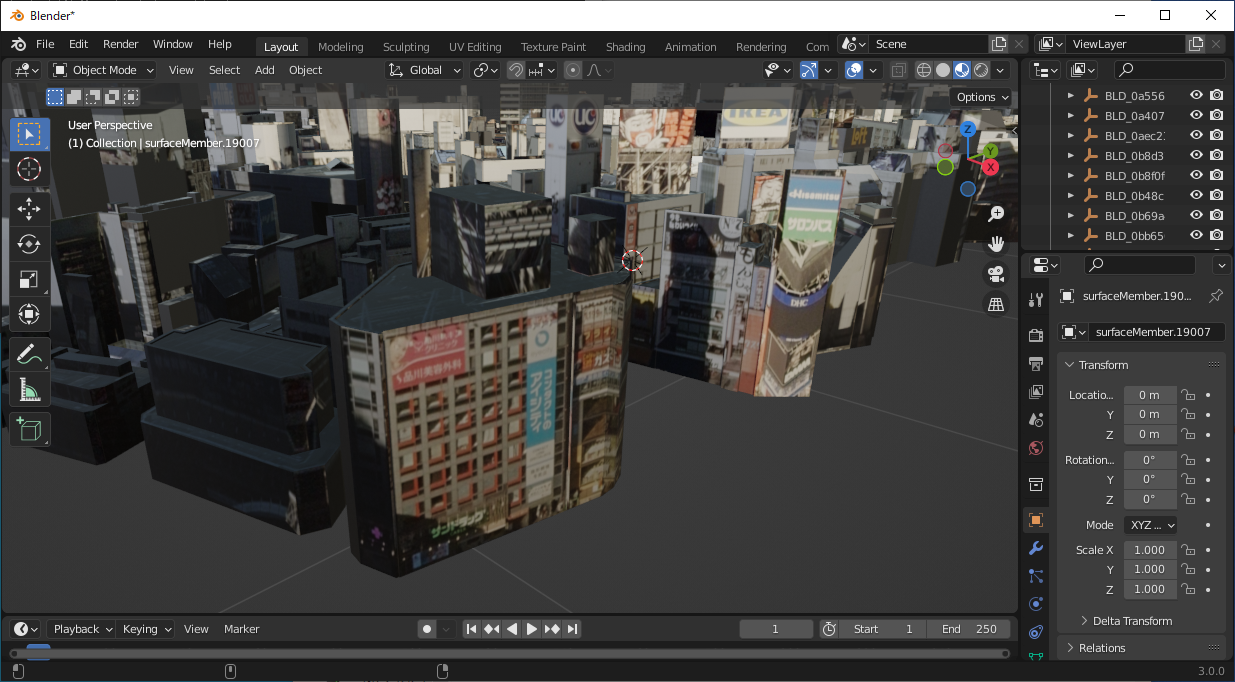Expand the BLD_0aec2 tree item

click(1071, 135)
